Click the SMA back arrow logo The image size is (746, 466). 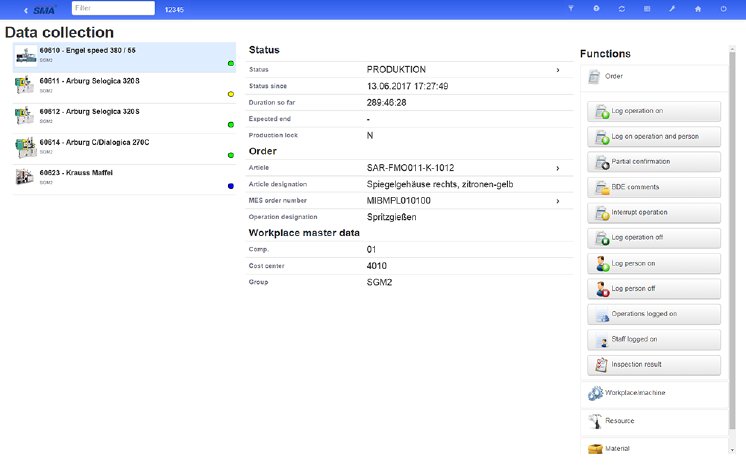[x=37, y=9]
